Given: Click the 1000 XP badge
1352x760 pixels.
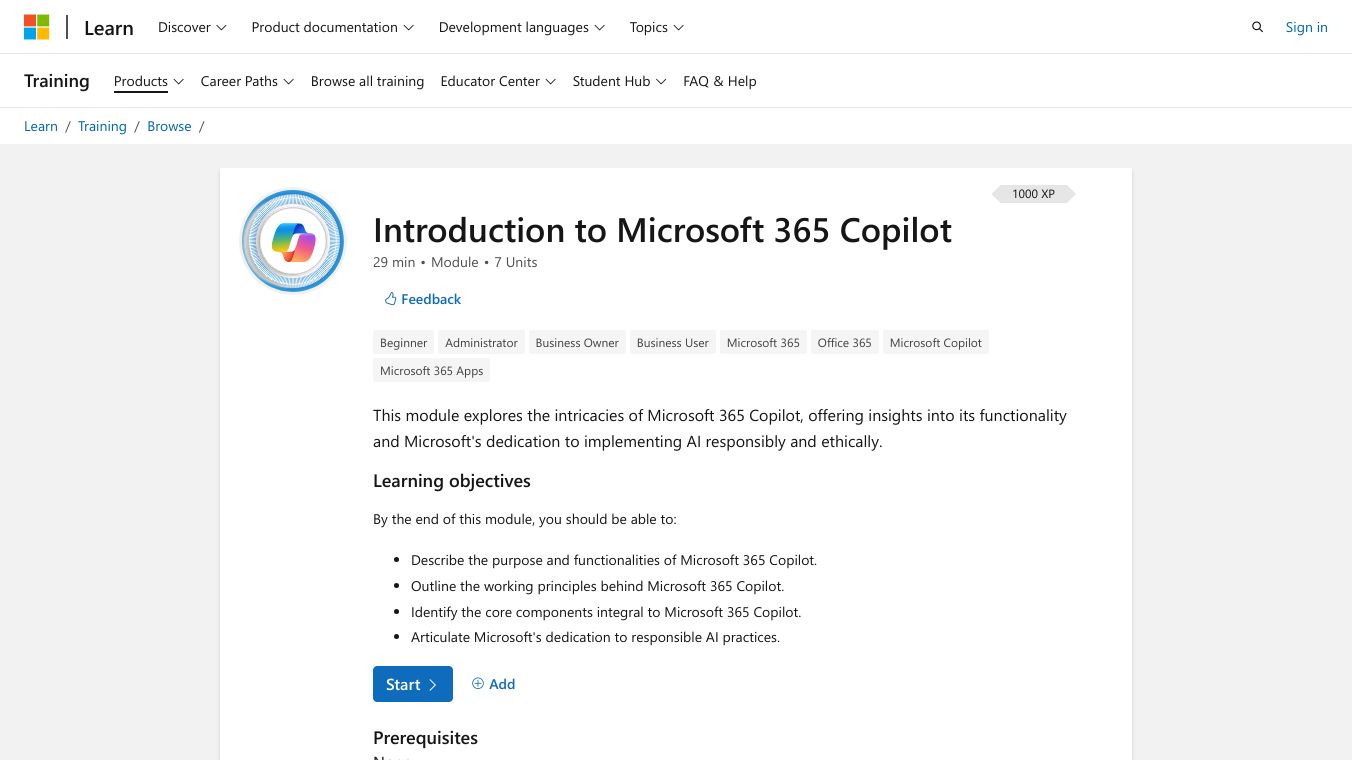Looking at the screenshot, I should coord(1033,194).
